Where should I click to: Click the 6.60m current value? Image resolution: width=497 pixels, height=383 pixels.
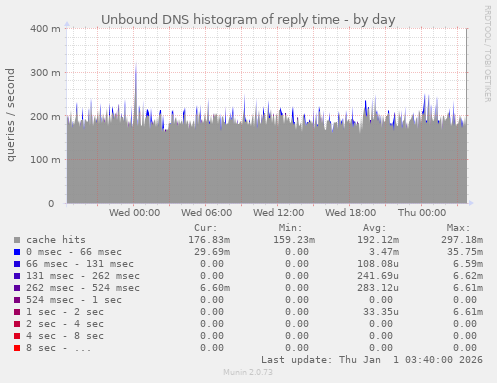click(x=215, y=288)
